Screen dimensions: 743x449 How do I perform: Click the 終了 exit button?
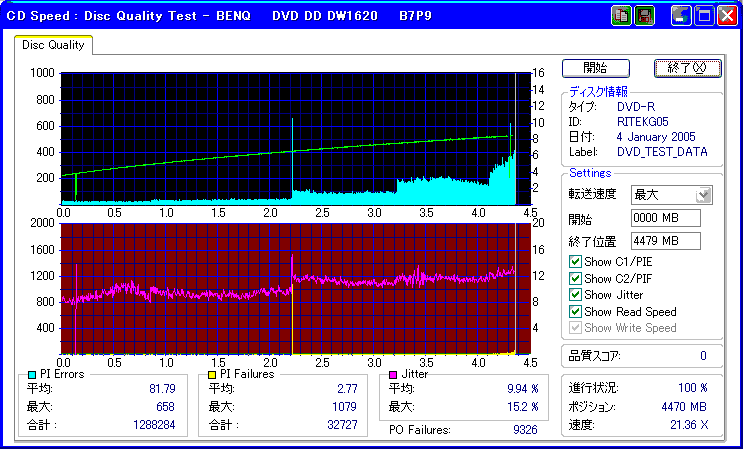(688, 68)
